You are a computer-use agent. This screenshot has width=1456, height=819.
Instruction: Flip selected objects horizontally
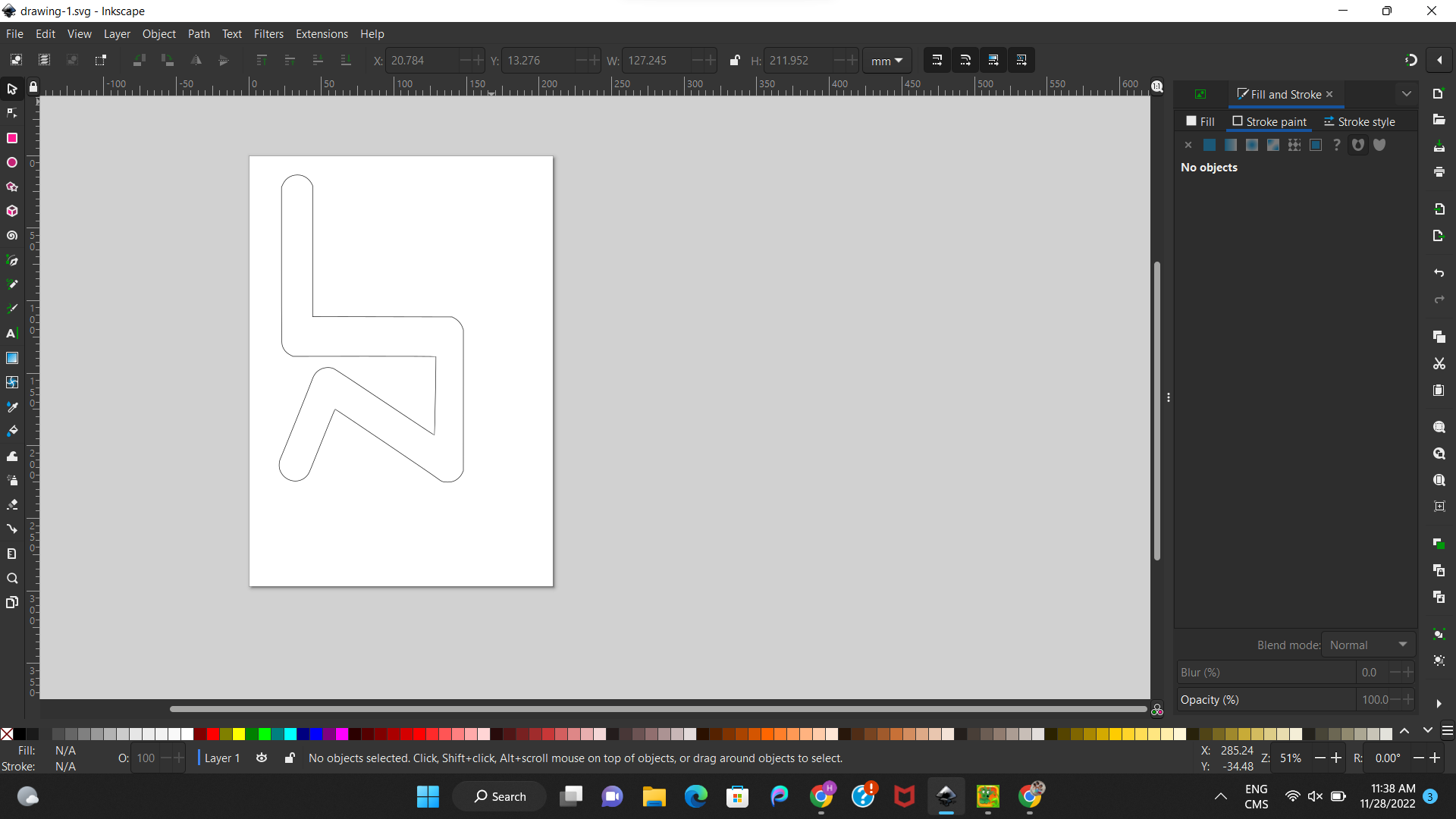(196, 60)
